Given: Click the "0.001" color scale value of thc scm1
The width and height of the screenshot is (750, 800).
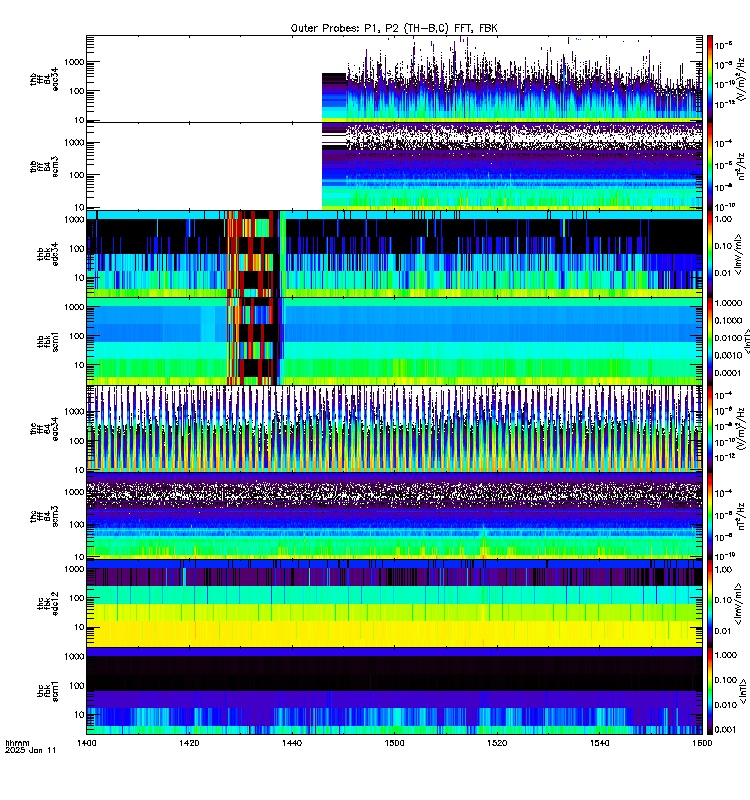Looking at the screenshot, I should click(726, 730).
